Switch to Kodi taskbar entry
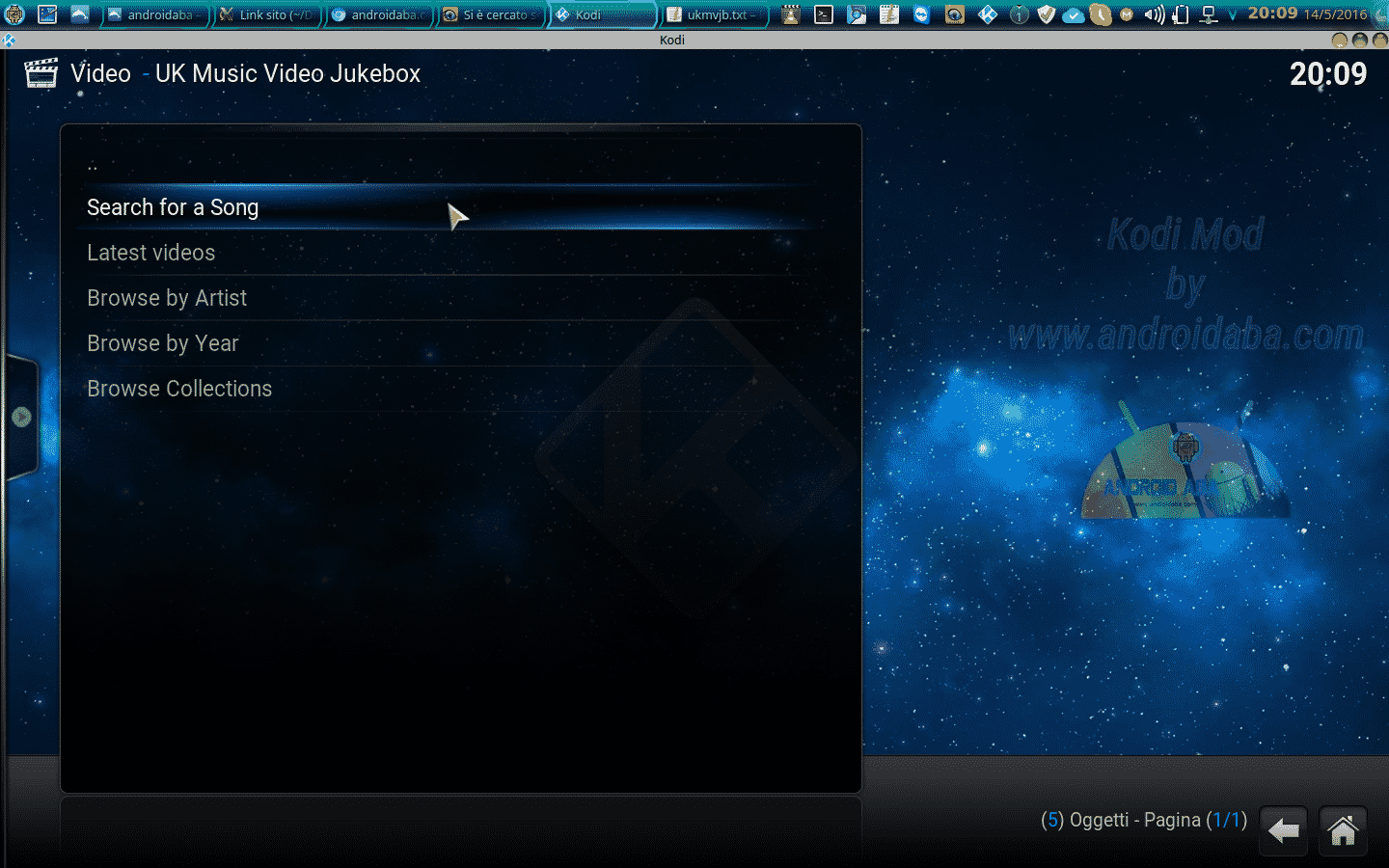The width and height of the screenshot is (1389, 868). 603,14
